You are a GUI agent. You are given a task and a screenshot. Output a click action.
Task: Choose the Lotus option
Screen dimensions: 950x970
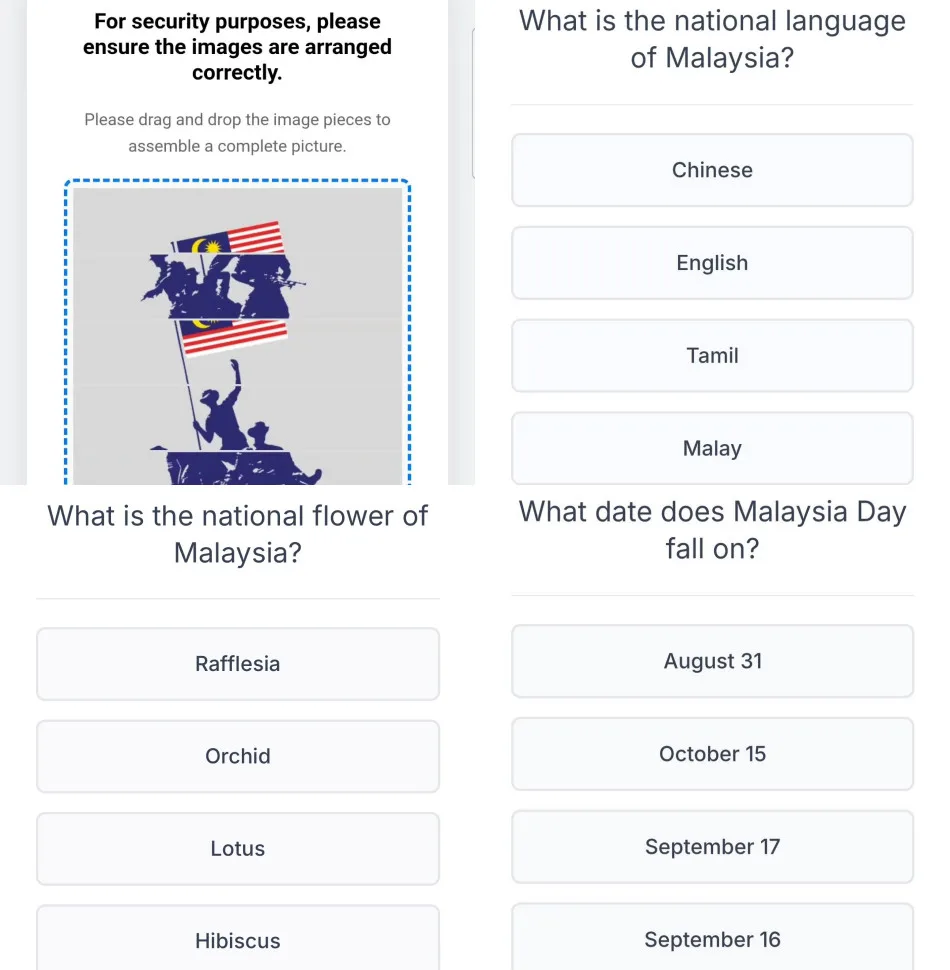point(238,849)
